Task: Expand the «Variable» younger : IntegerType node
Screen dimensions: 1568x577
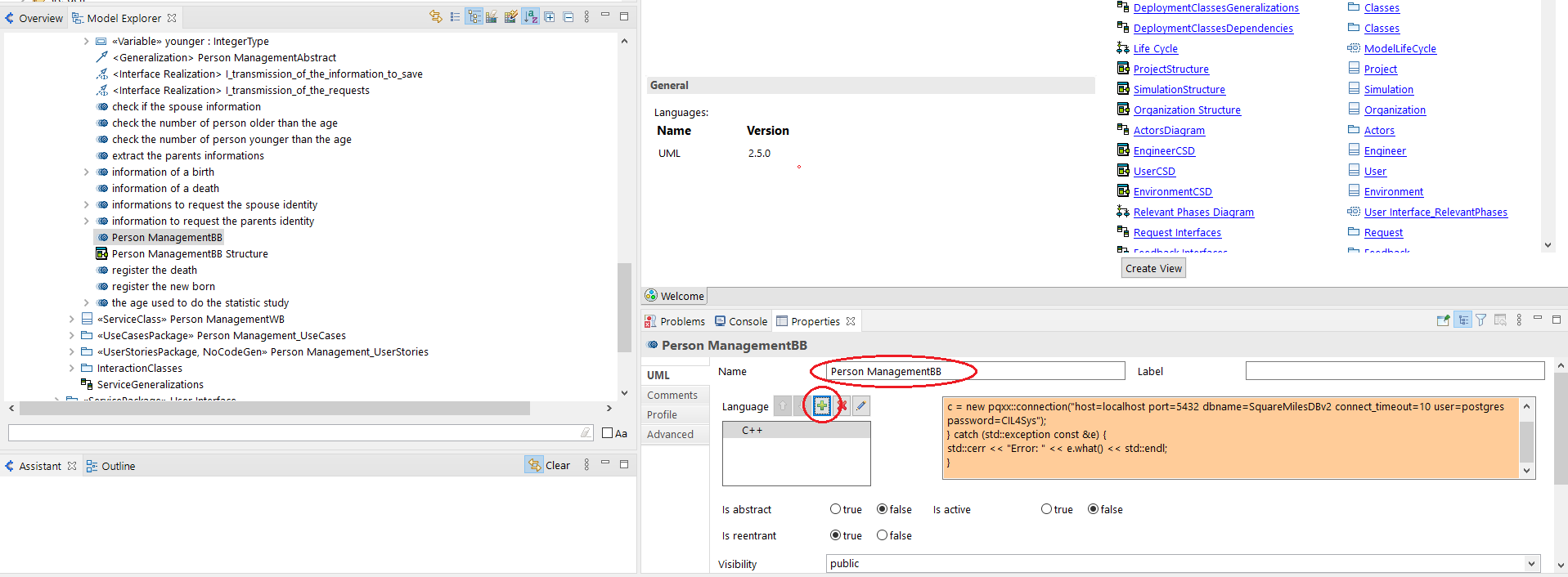Action: 86,41
